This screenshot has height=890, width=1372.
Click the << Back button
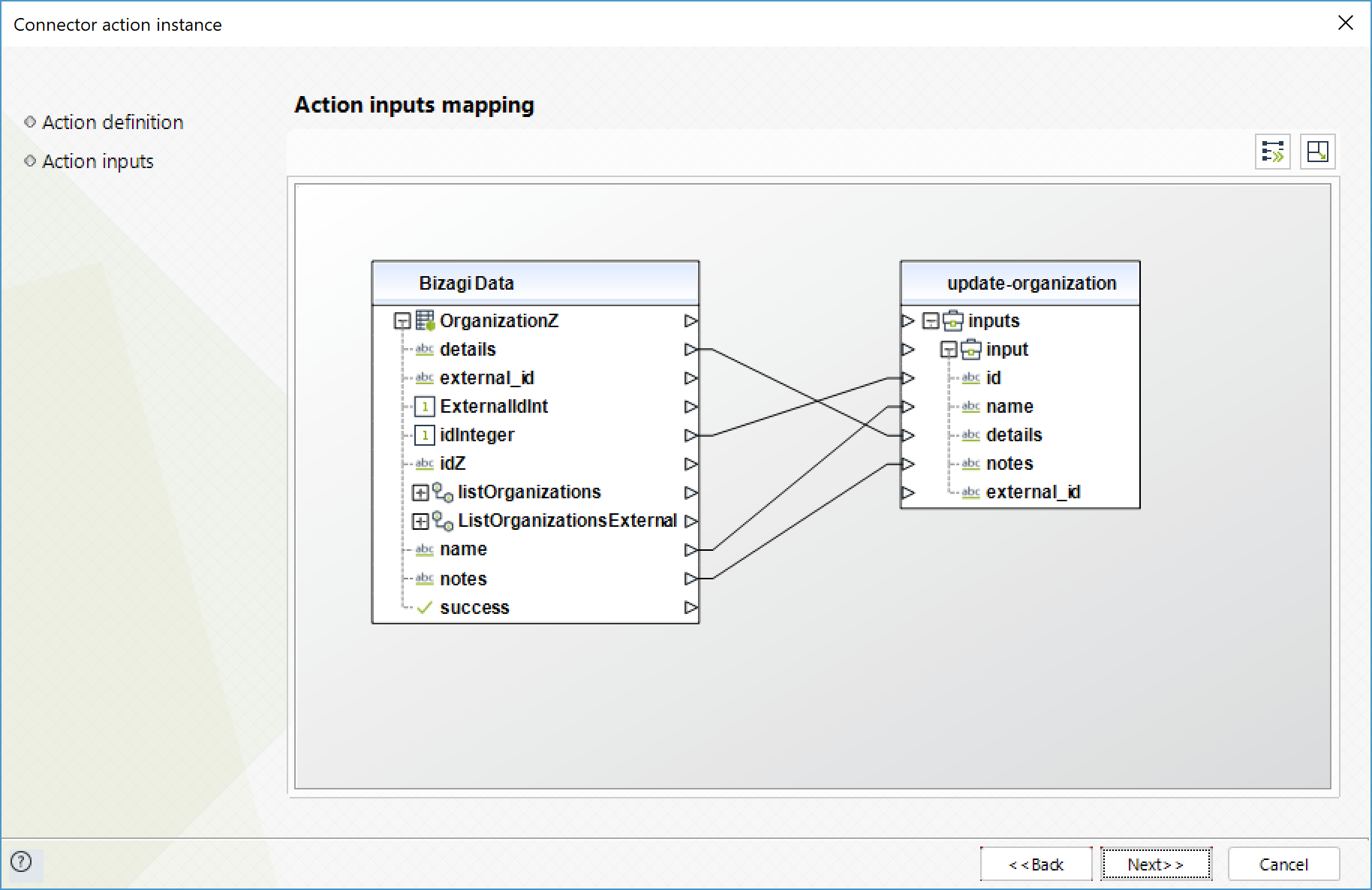pos(1036,864)
